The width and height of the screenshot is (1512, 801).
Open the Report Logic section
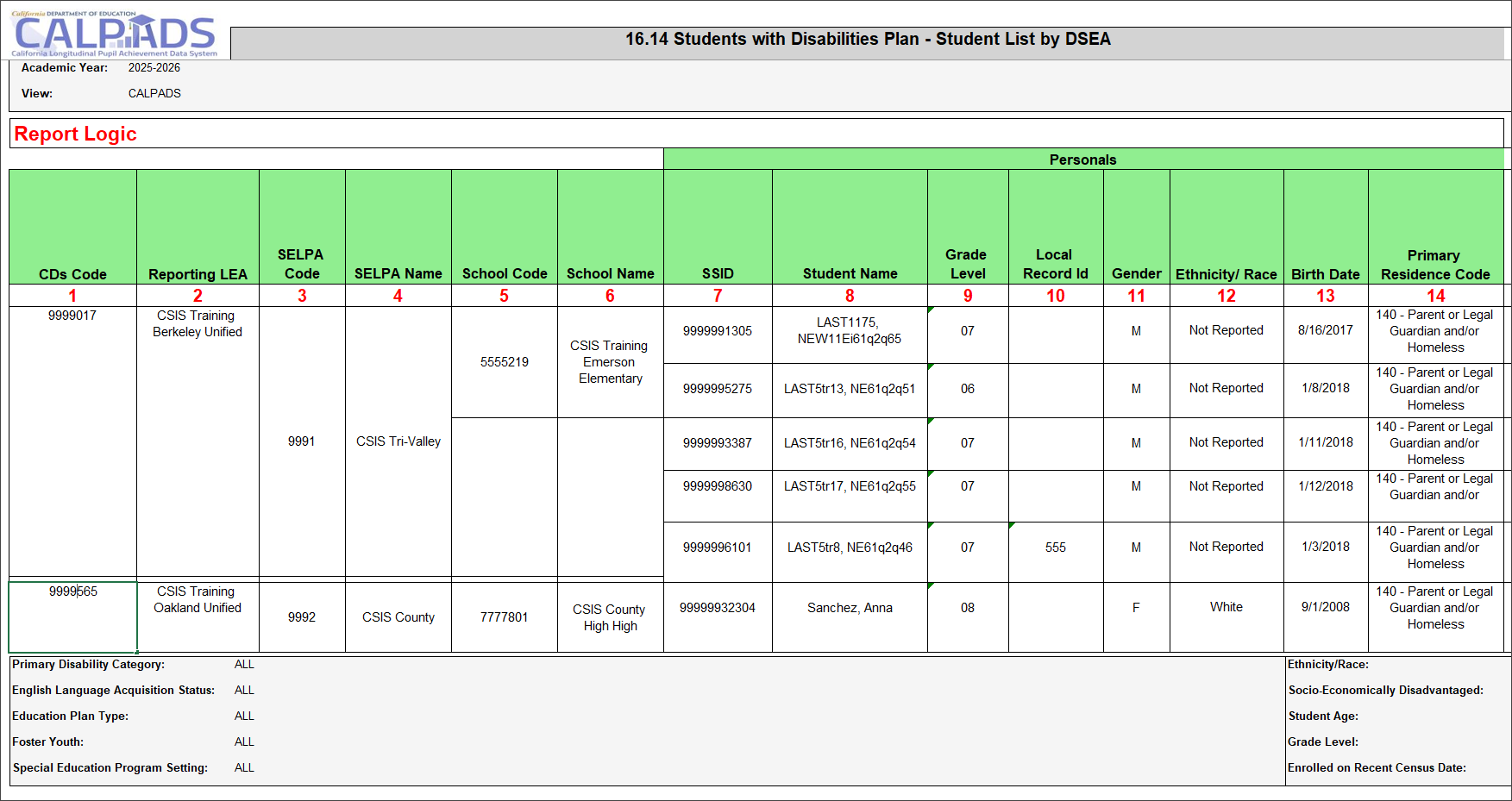coord(74,134)
